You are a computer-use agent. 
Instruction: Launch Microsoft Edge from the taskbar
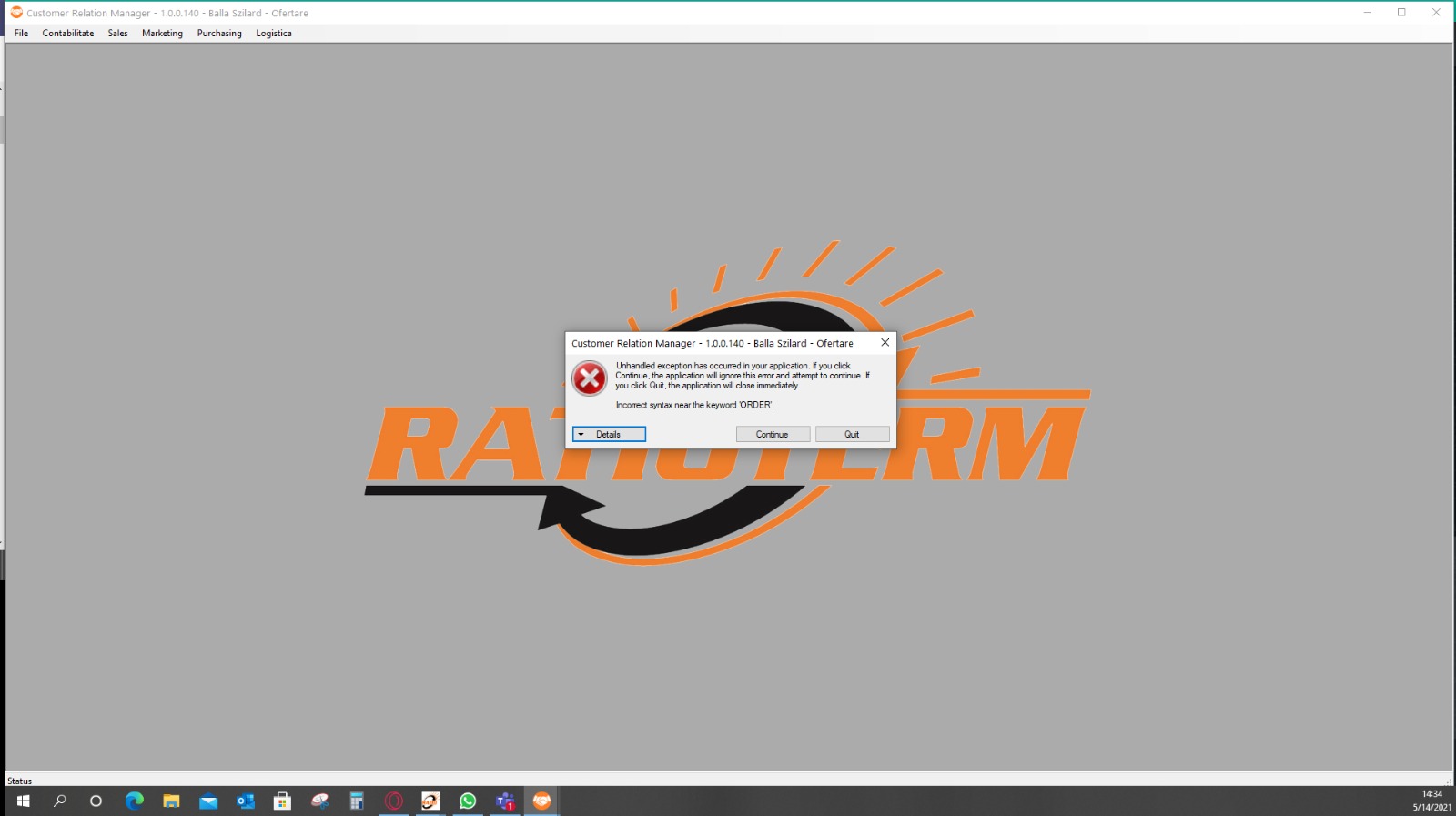click(135, 801)
